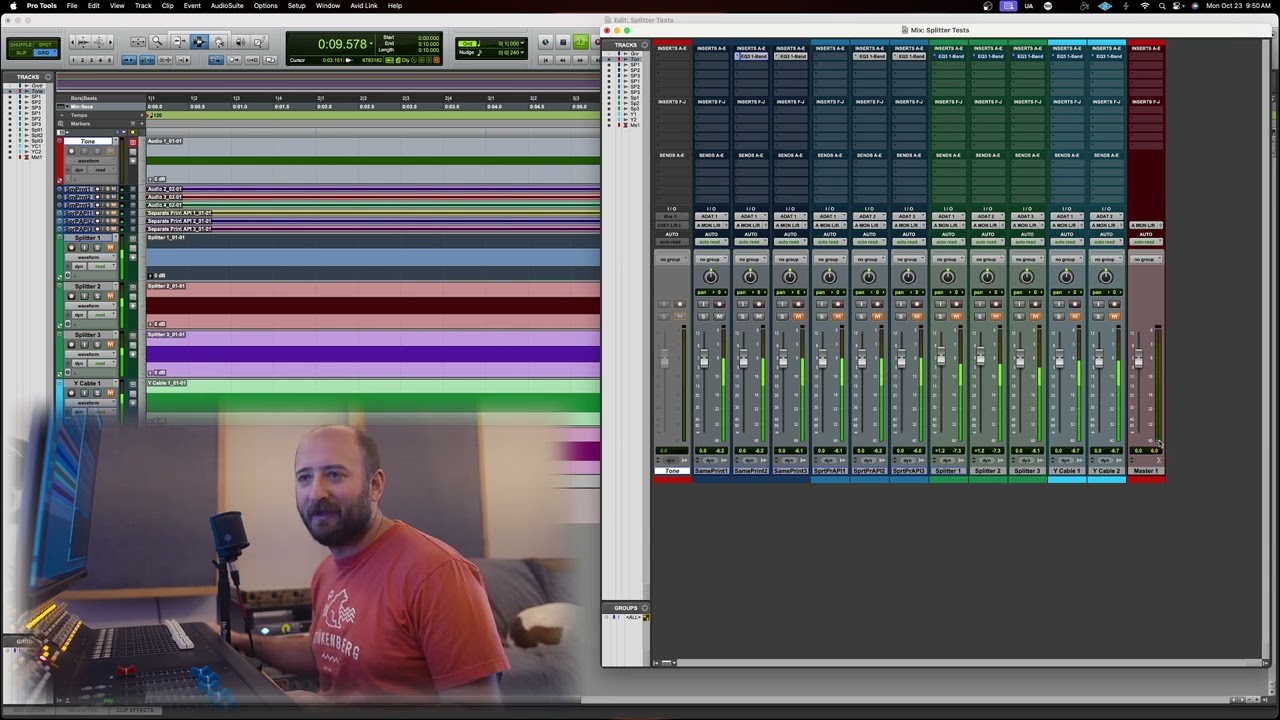Click the Y Cable 1 name in Mix window

coord(1066,471)
